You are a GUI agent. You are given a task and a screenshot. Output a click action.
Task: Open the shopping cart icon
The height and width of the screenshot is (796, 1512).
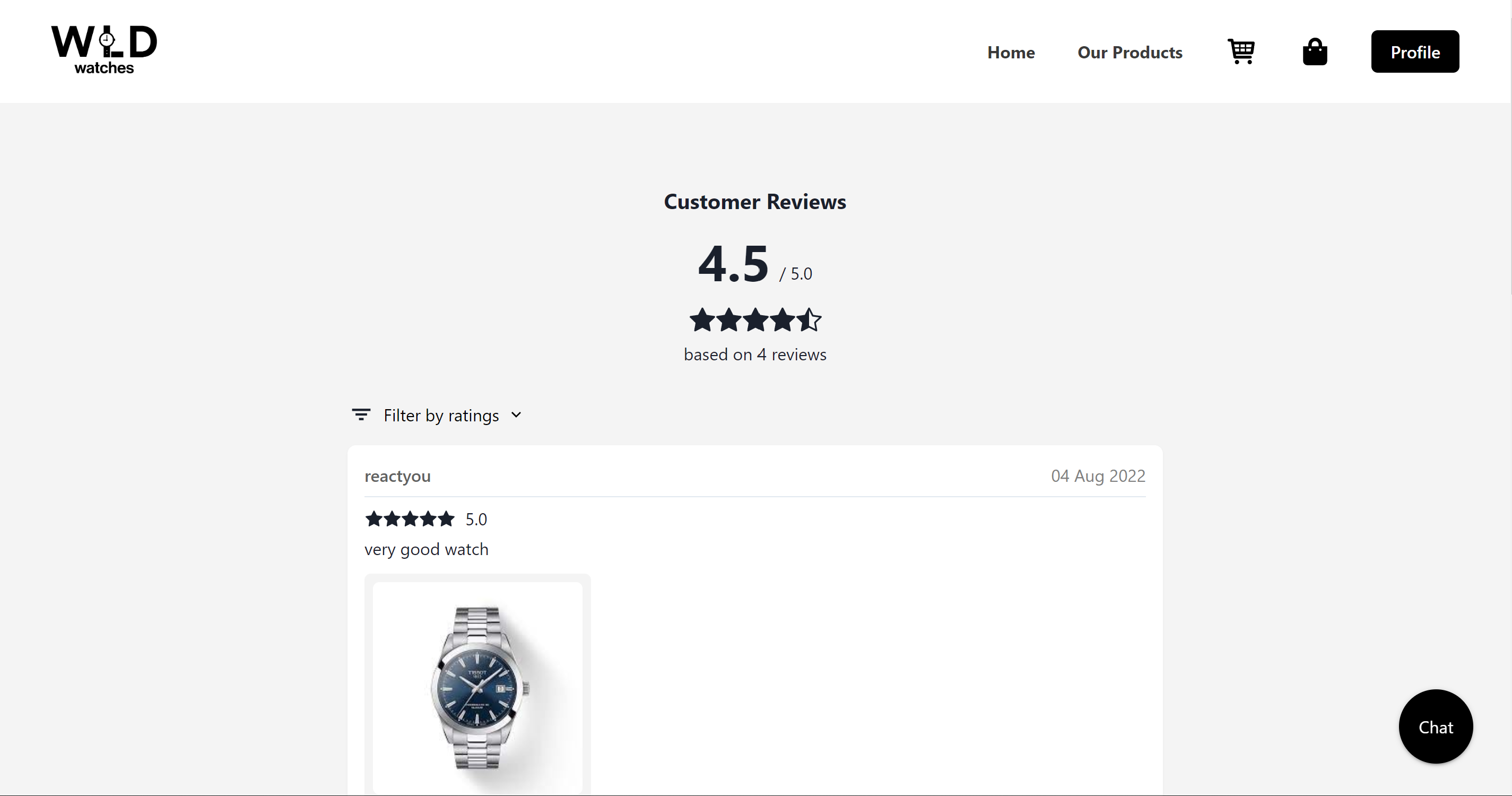click(1241, 51)
